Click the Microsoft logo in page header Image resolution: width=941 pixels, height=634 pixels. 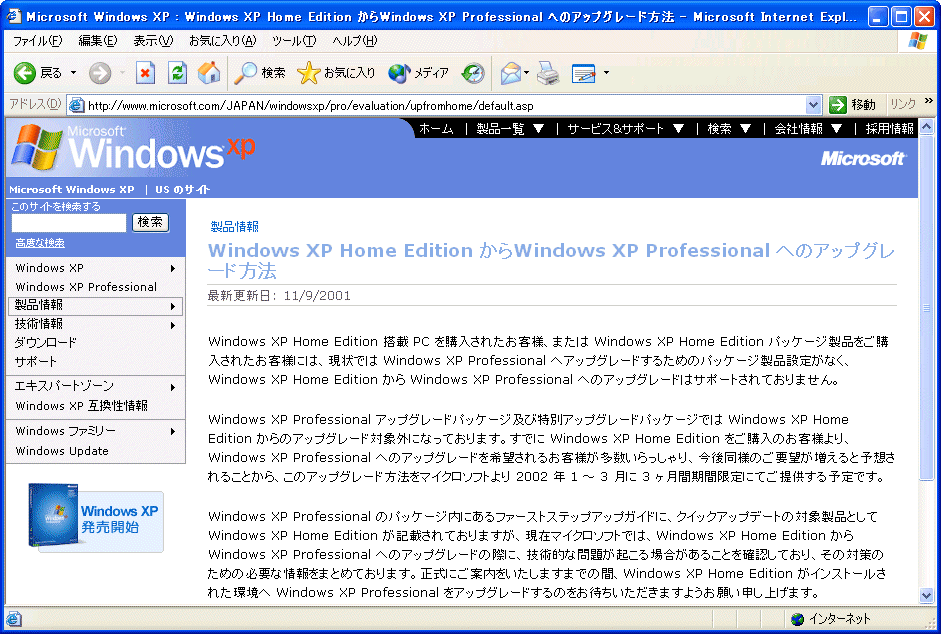[x=864, y=158]
